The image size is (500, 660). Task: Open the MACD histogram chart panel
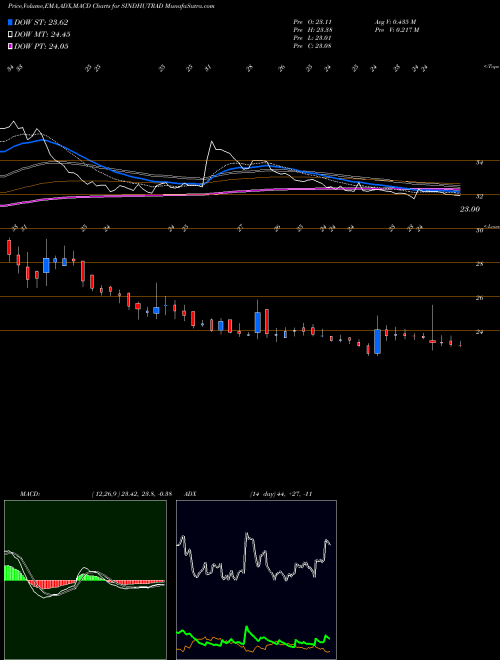(x=85, y=580)
